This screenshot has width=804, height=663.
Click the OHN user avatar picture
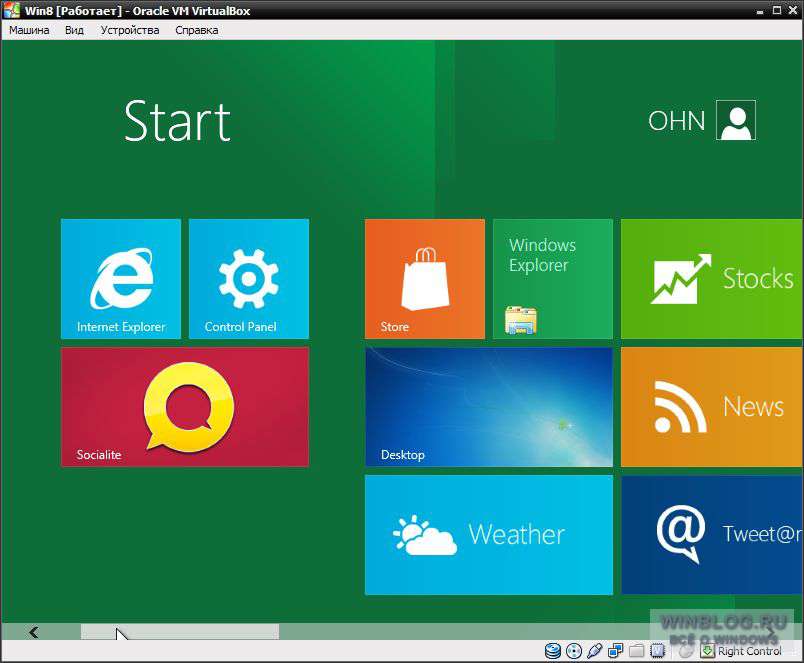pos(736,120)
